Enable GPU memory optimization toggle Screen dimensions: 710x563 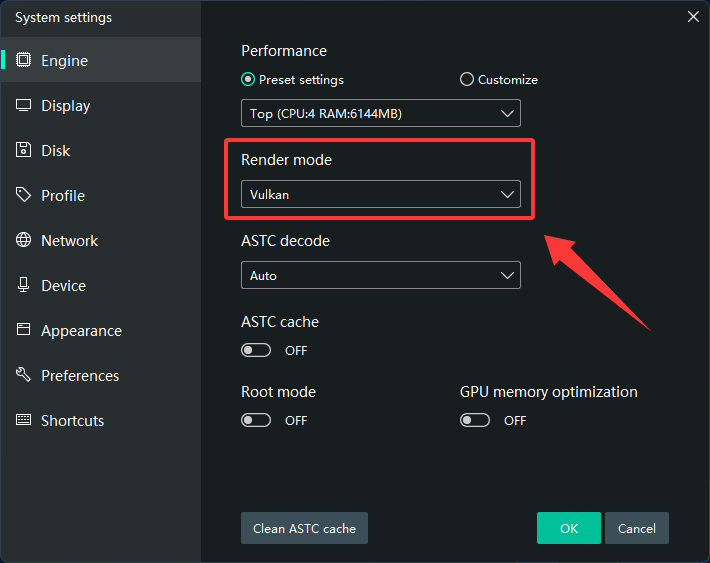(x=475, y=421)
